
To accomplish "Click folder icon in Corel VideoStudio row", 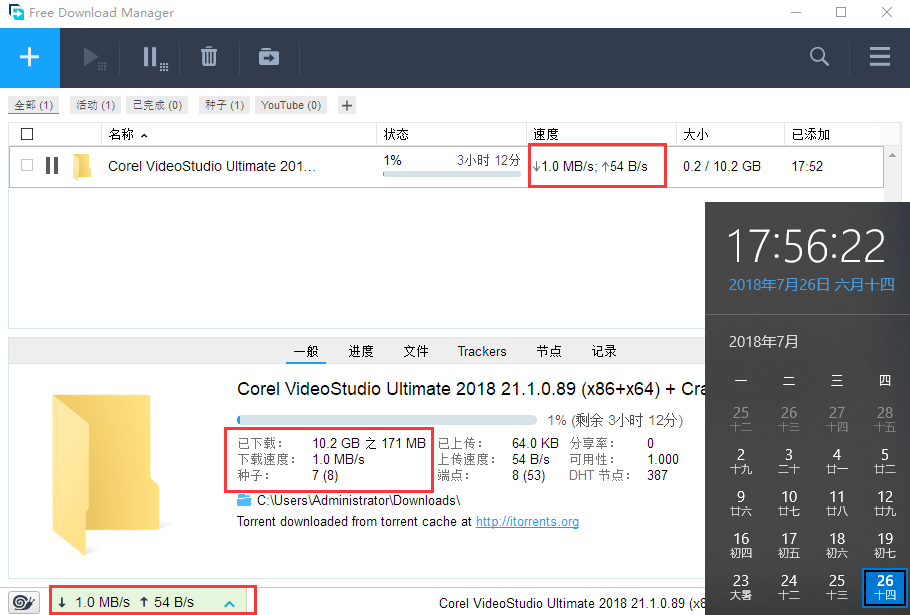I will [x=82, y=166].
